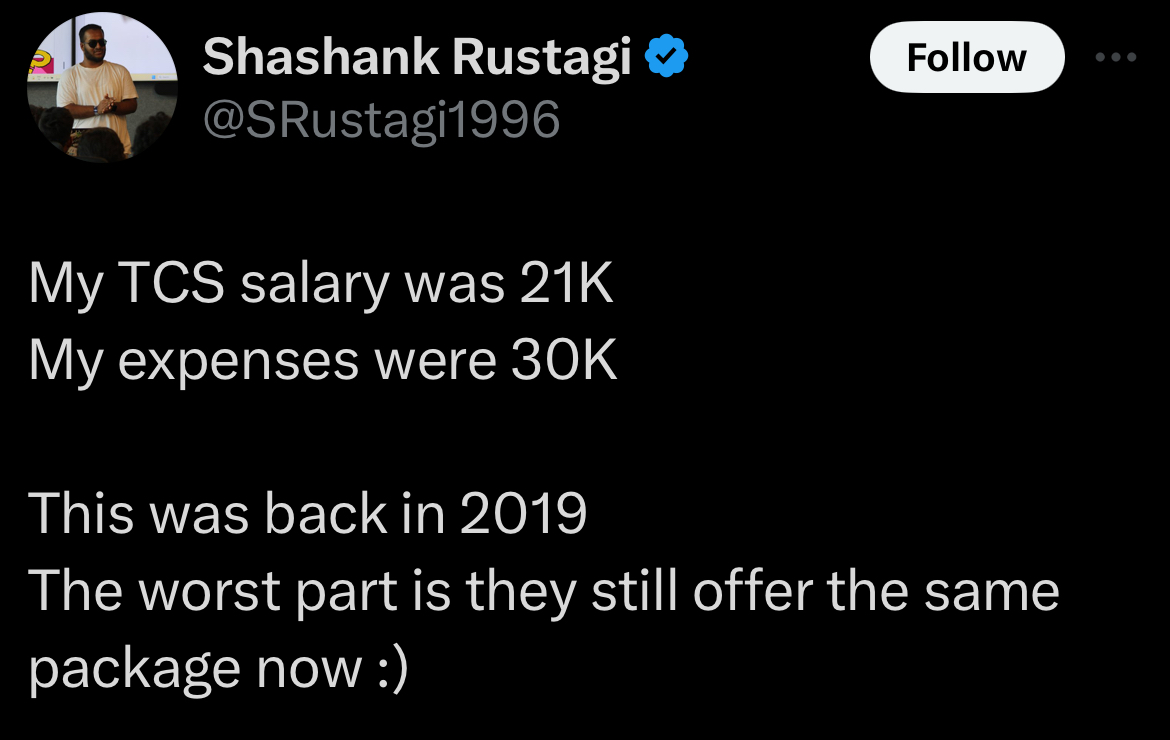The height and width of the screenshot is (740, 1170).
Task: Click the year "2019" in the tweet
Action: pos(522,514)
